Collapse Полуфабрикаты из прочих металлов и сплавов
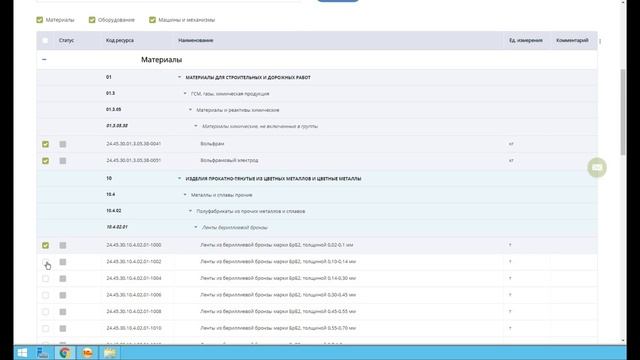Viewport: 640px width, 360px height. pyautogui.click(x=190, y=211)
